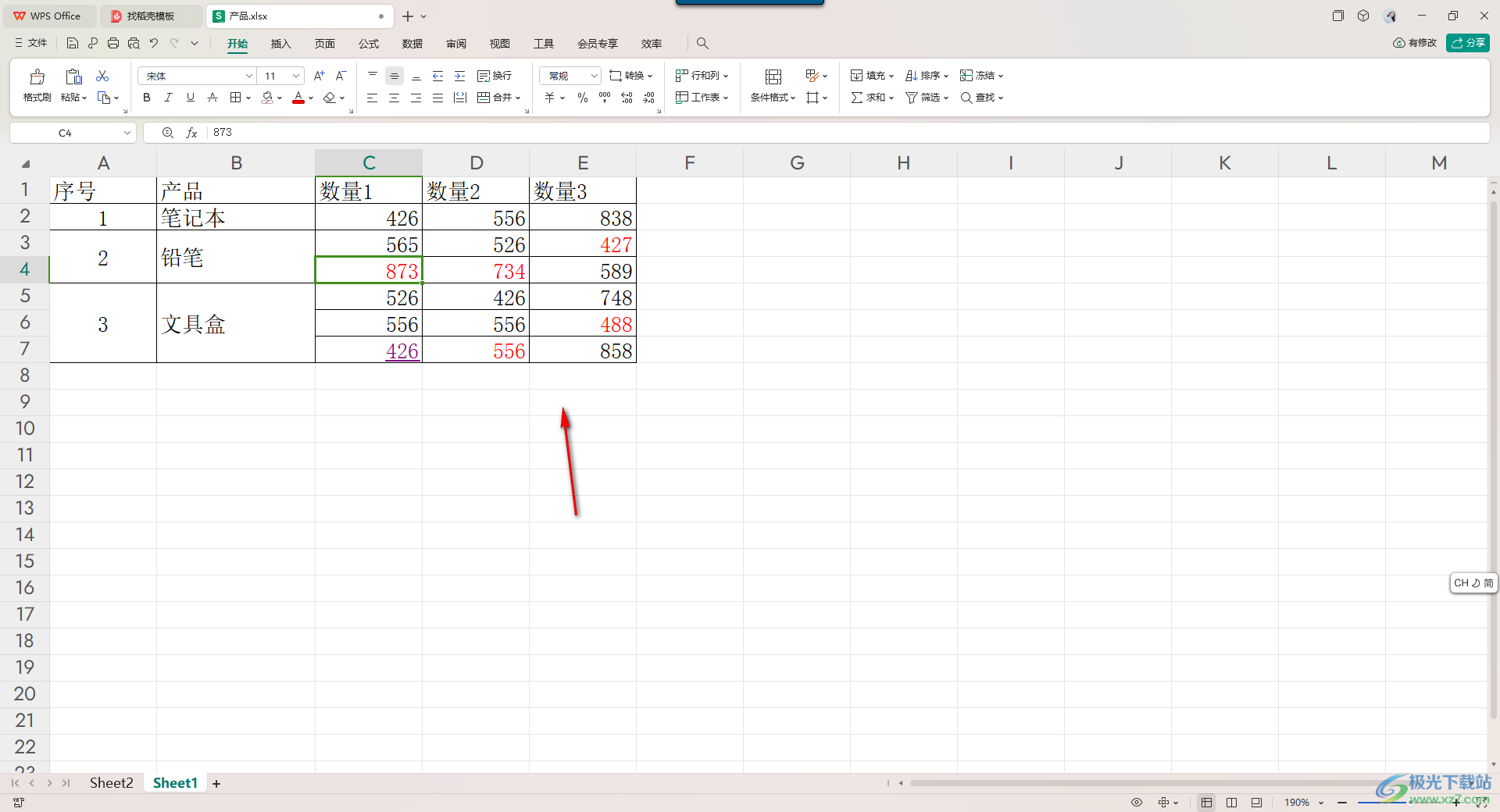Expand the Merge (合并) dropdown
Screen dimensions: 1500x812
(x=518, y=98)
